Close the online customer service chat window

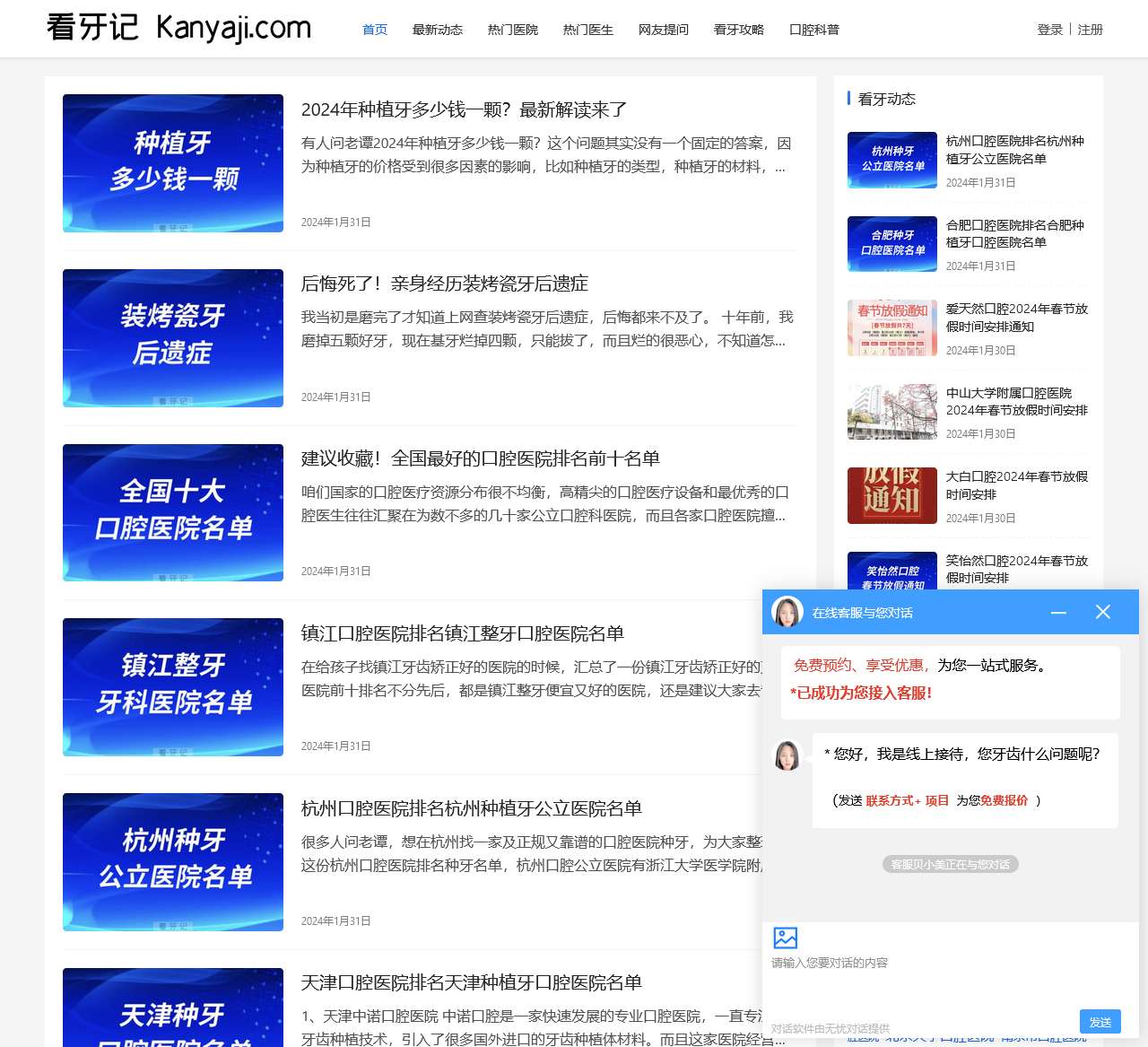pyautogui.click(x=1103, y=612)
